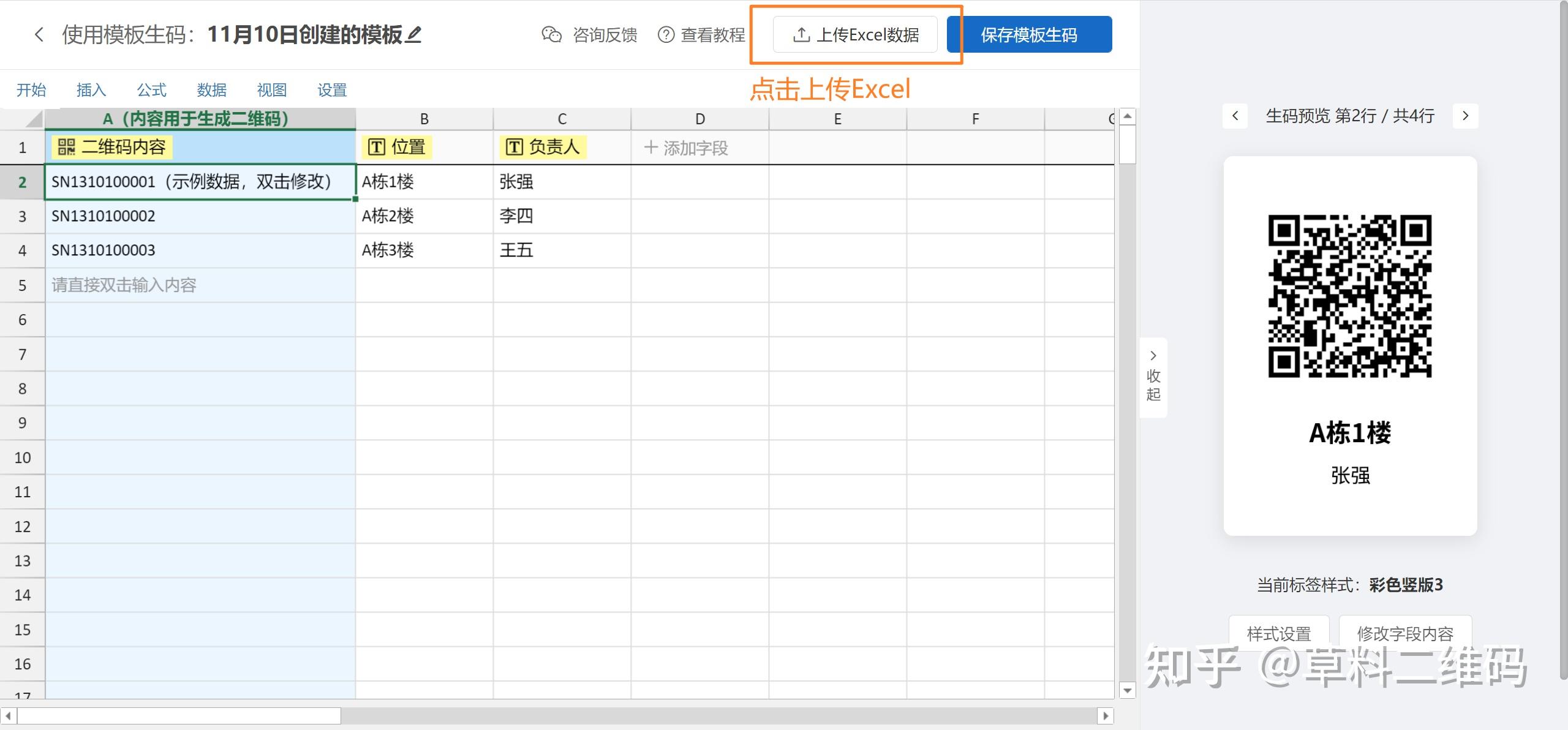Open the 插入 menu tab
Image resolution: width=1568 pixels, height=730 pixels.
(91, 90)
